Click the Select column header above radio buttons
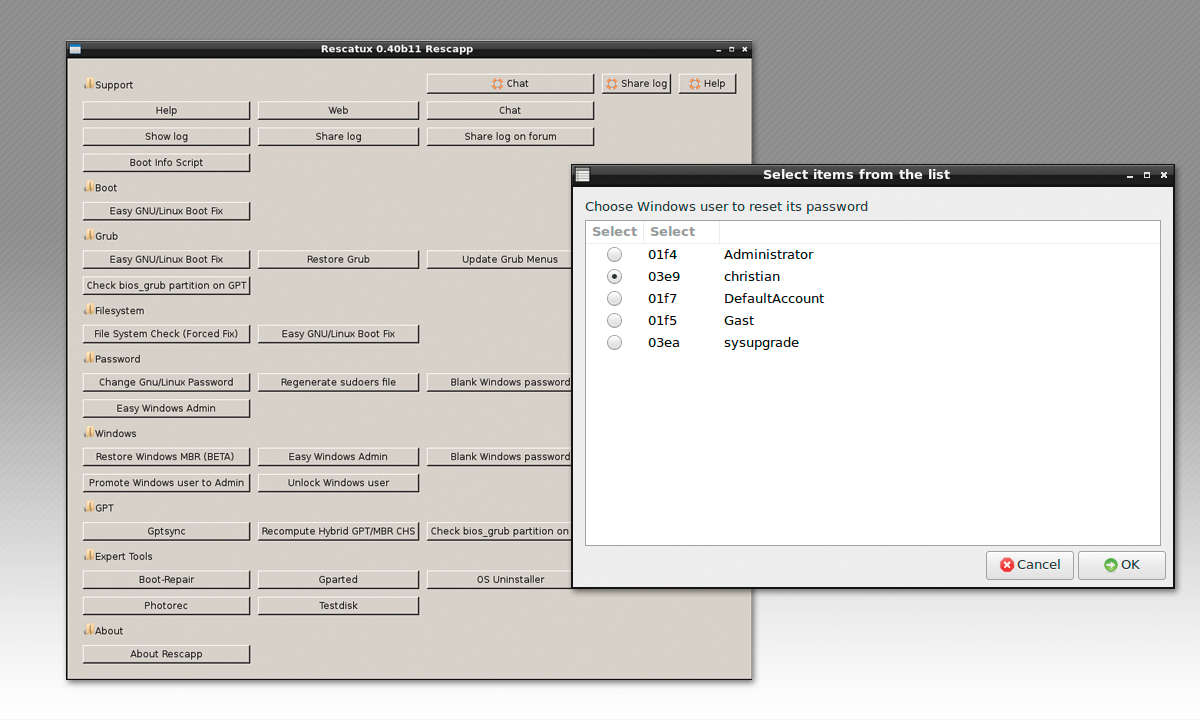Screen dimensions: 1200x720 [x=614, y=232]
